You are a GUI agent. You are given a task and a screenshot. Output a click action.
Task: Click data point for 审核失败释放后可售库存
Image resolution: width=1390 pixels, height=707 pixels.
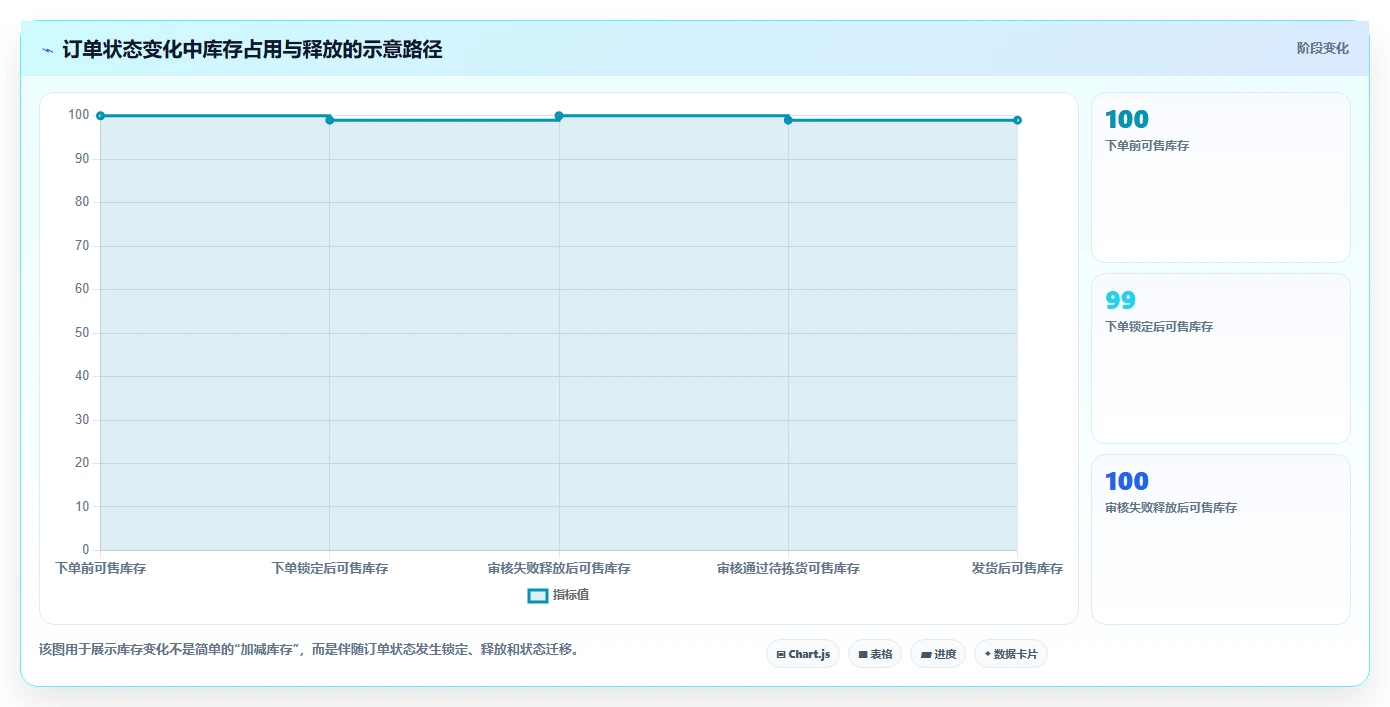click(559, 116)
